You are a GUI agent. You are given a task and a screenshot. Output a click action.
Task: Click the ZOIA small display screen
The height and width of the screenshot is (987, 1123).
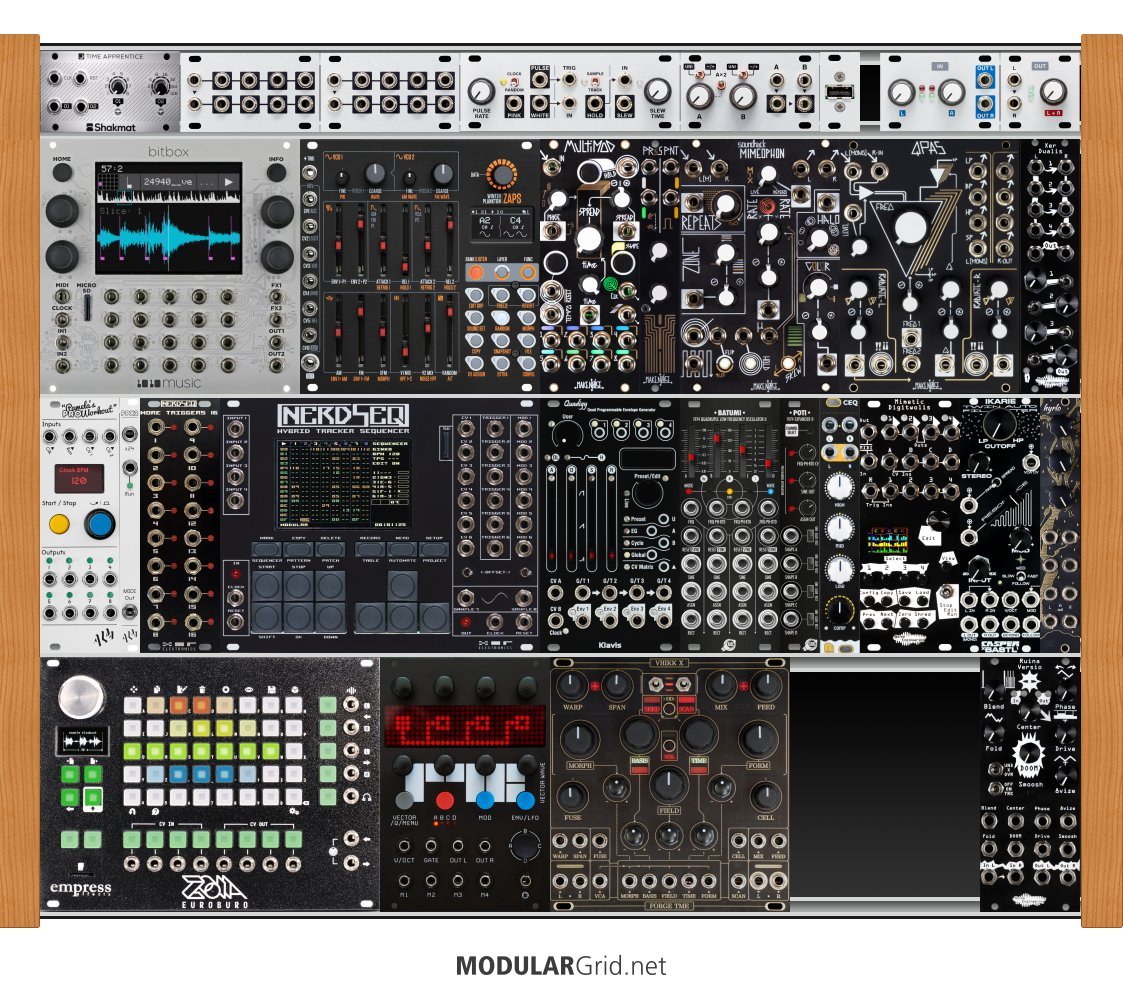[82, 741]
